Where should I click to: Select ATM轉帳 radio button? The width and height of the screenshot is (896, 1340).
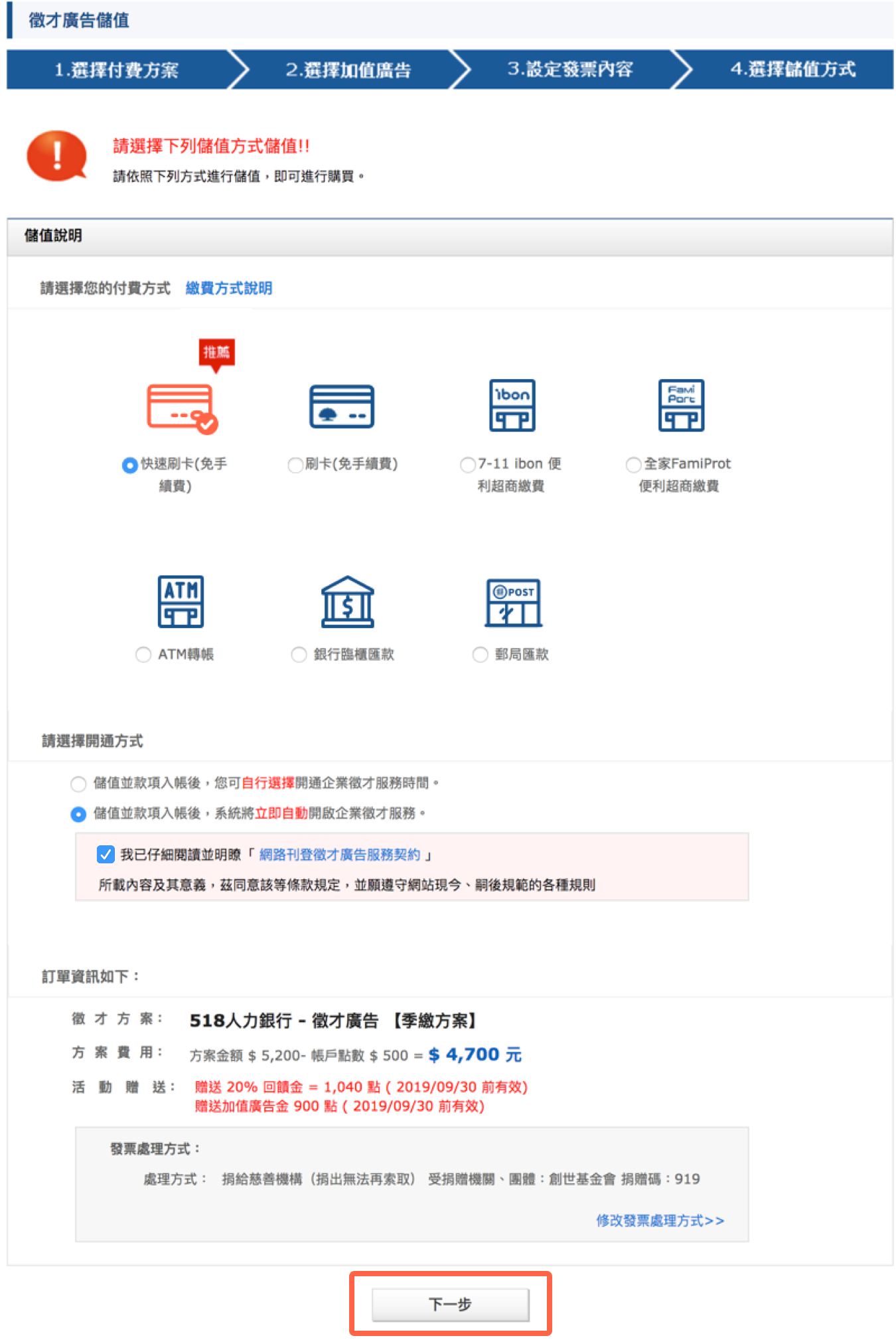(x=143, y=655)
